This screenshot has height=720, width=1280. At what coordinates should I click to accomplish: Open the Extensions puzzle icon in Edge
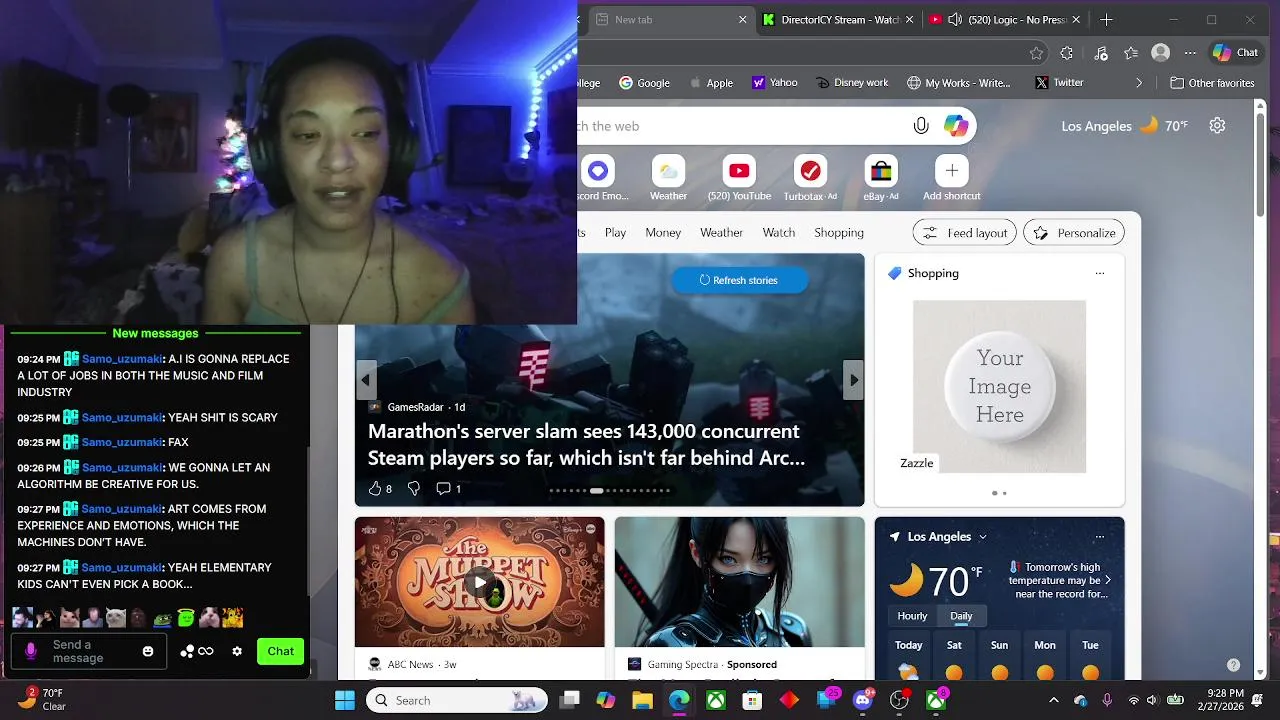[x=1067, y=53]
